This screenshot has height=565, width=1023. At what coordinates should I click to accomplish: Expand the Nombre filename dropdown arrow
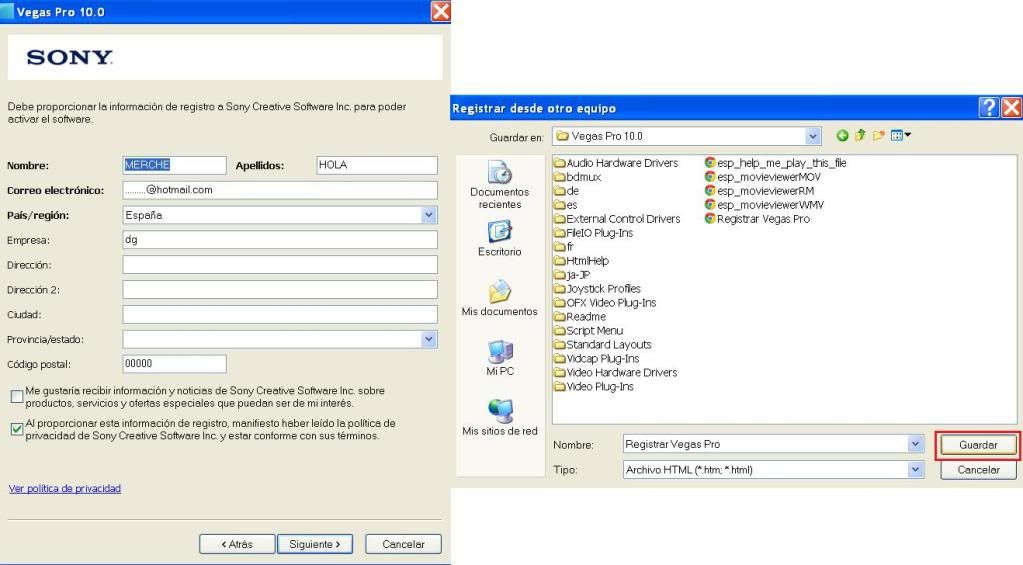point(915,444)
